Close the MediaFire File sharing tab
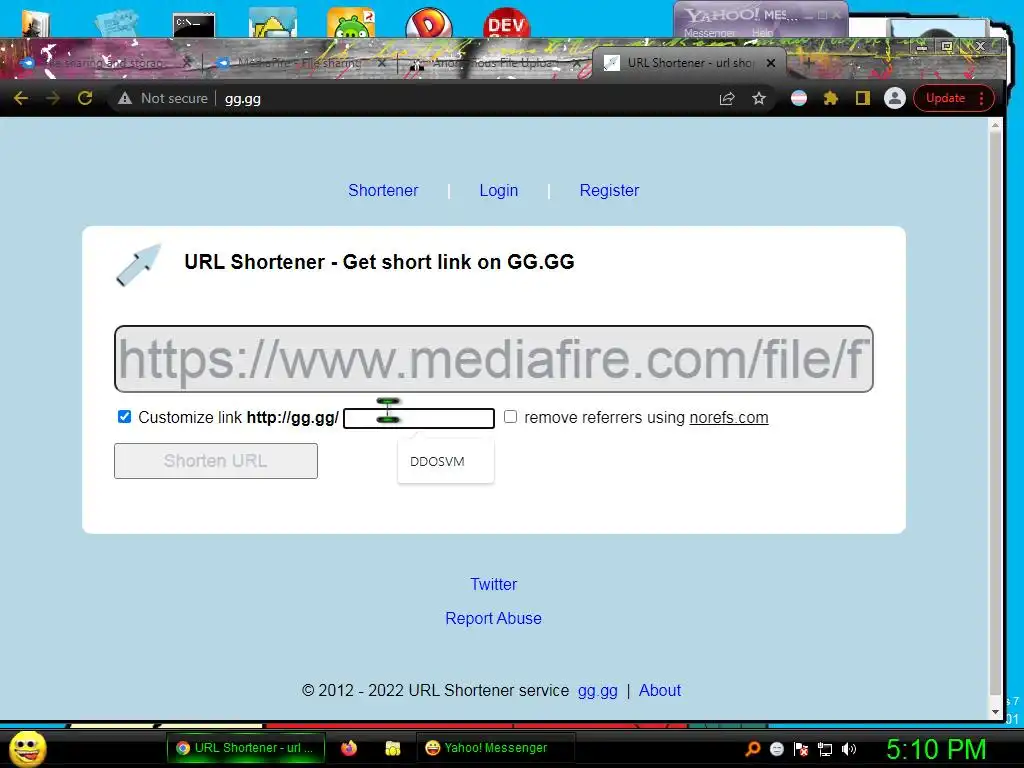Viewport: 1024px width, 768px height. point(381,63)
